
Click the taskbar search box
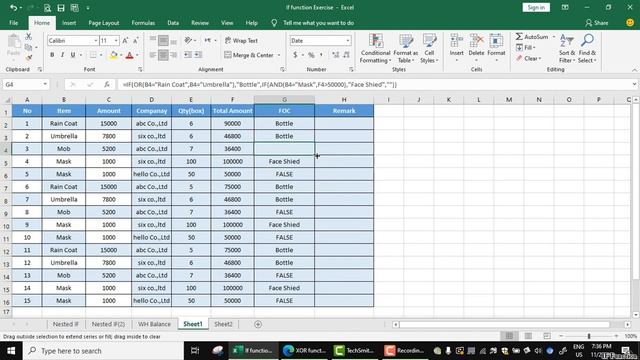pyautogui.click(x=103, y=351)
